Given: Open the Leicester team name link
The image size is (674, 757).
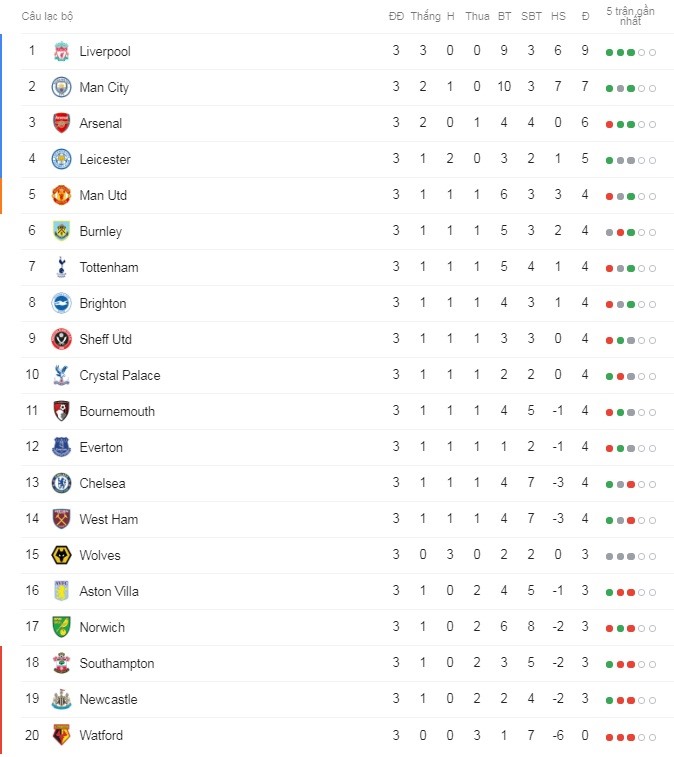Looking at the screenshot, I should coord(105,159).
